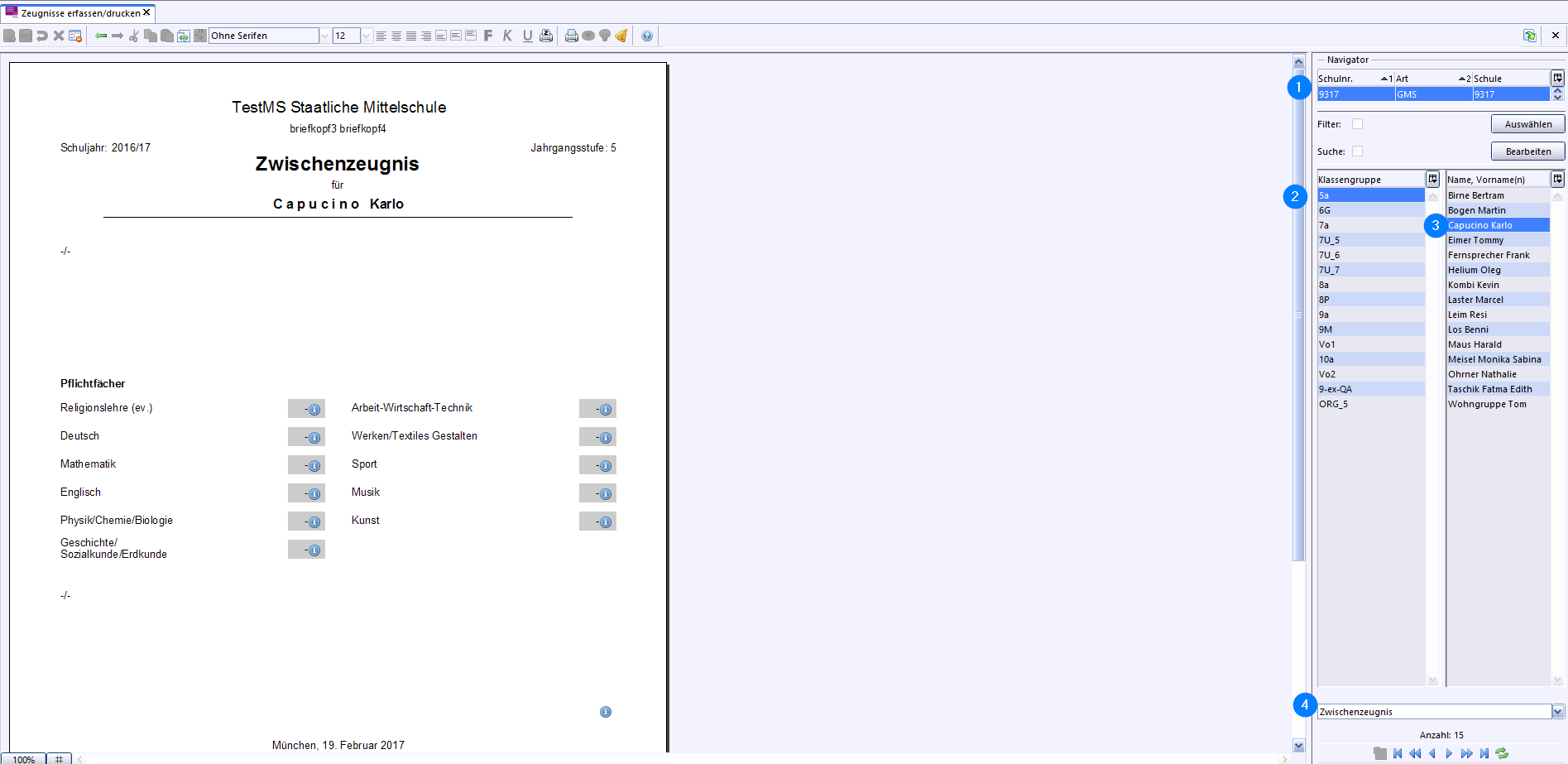The width and height of the screenshot is (1568, 764).
Task: Tick the Suche checkbox
Action: tap(1357, 151)
